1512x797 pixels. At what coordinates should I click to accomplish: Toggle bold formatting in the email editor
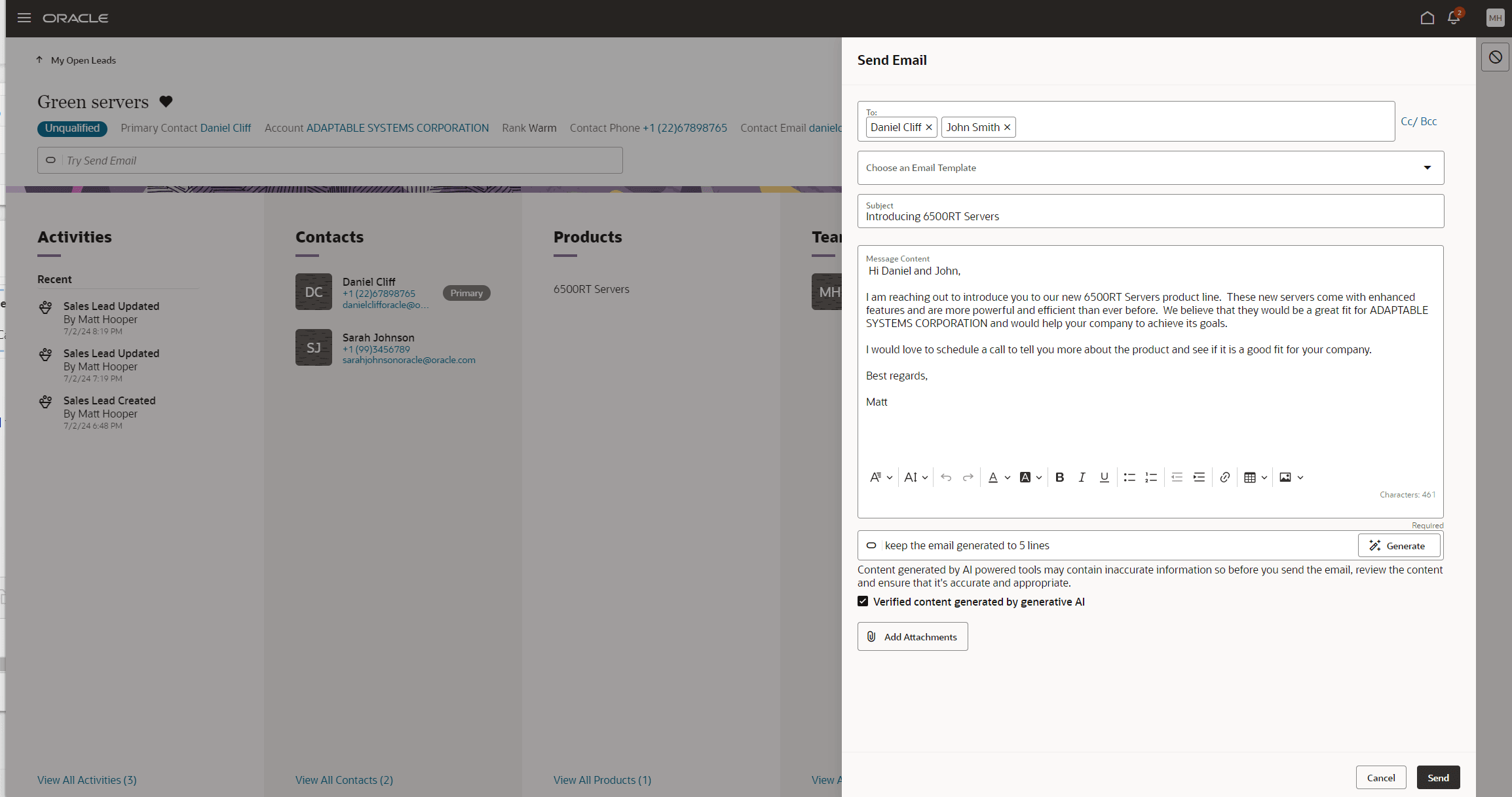(x=1060, y=477)
